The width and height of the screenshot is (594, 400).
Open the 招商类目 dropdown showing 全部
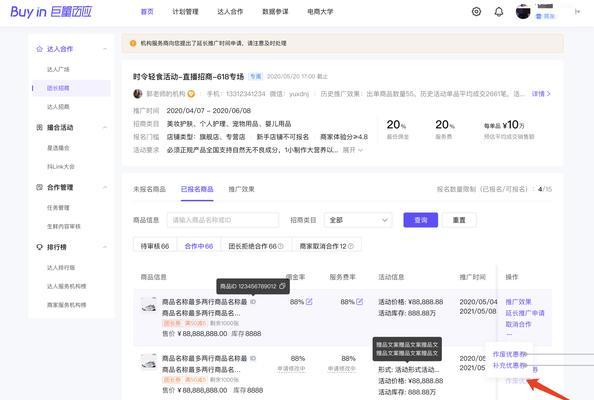(x=358, y=220)
